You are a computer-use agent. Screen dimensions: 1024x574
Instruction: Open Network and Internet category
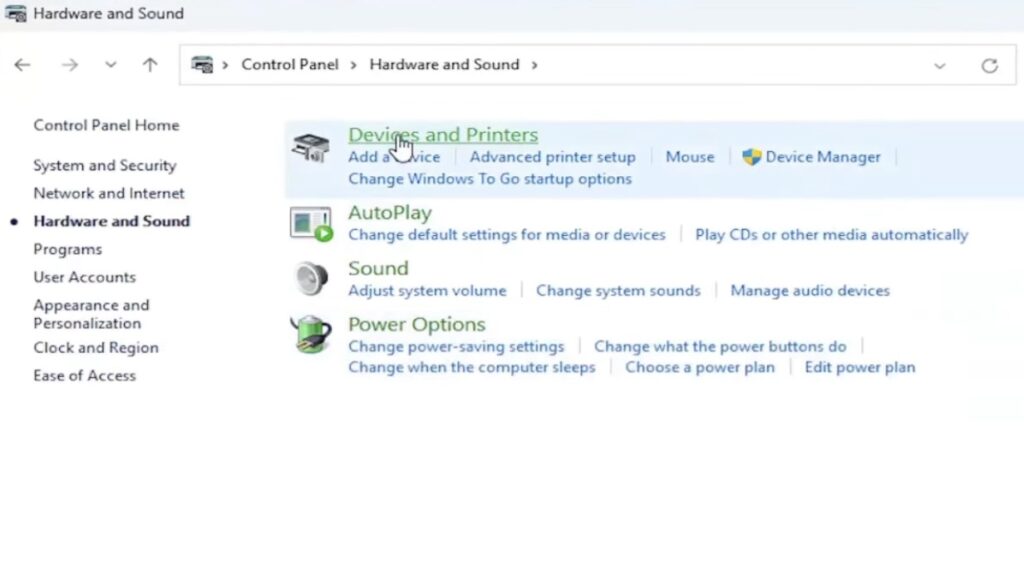point(109,193)
